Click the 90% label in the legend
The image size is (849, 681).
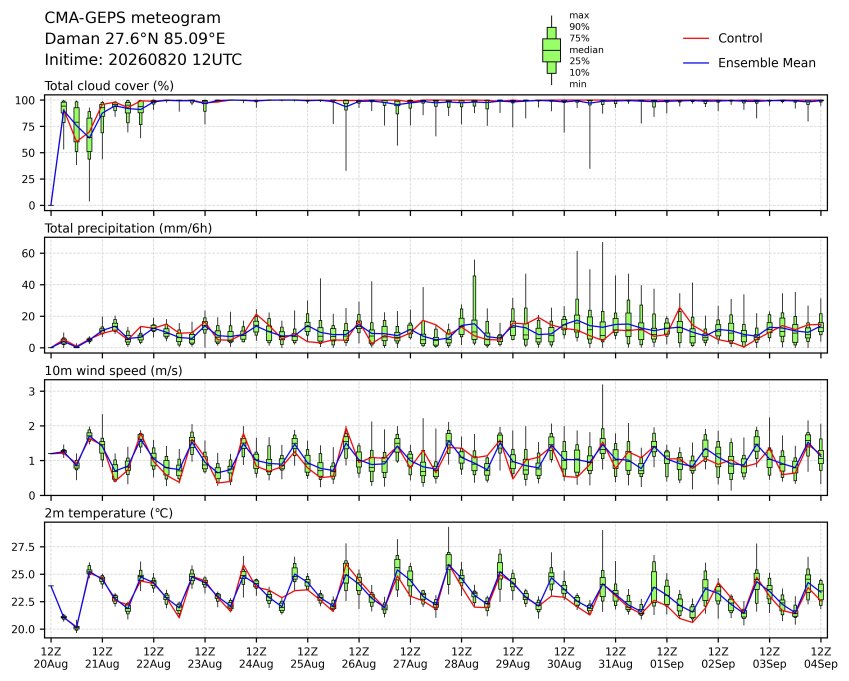579,27
